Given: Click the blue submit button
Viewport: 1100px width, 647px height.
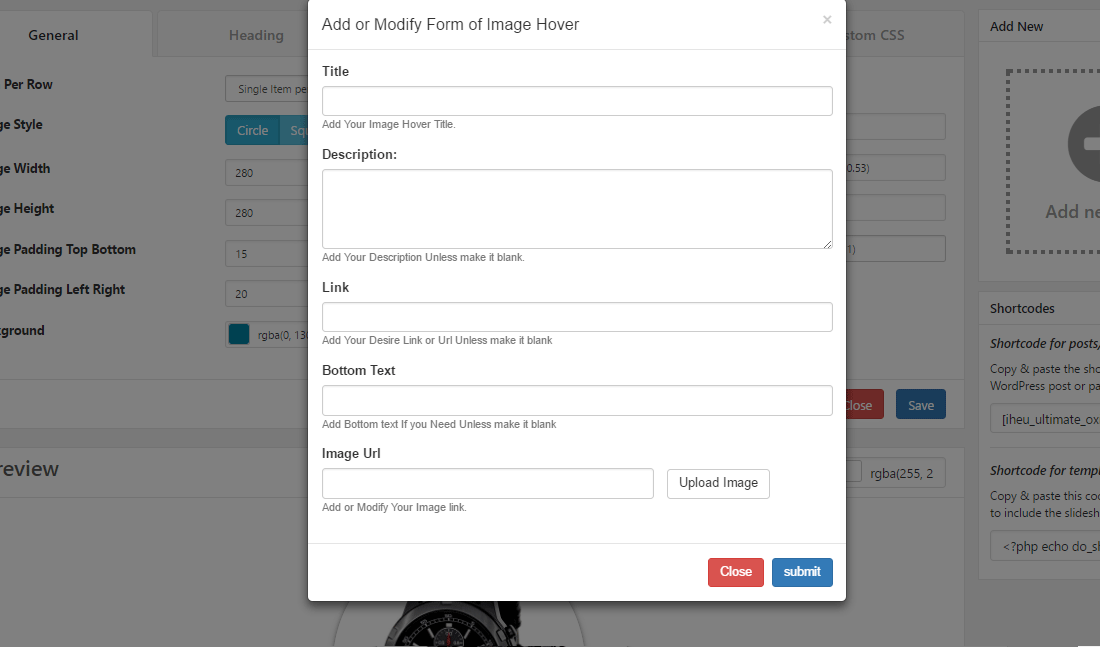Looking at the screenshot, I should (802, 572).
